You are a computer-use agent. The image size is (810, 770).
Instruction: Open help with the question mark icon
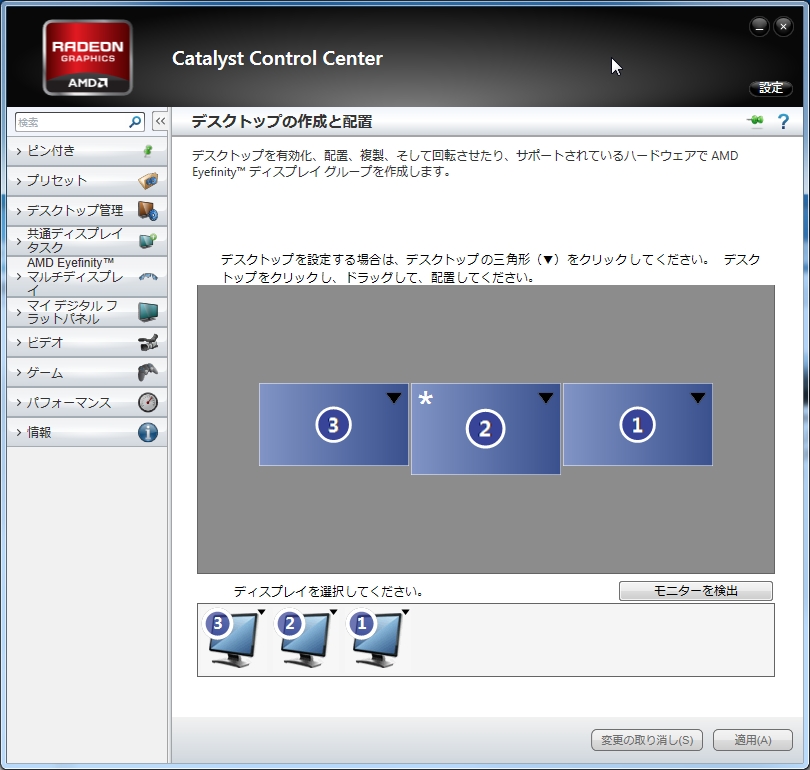[783, 122]
